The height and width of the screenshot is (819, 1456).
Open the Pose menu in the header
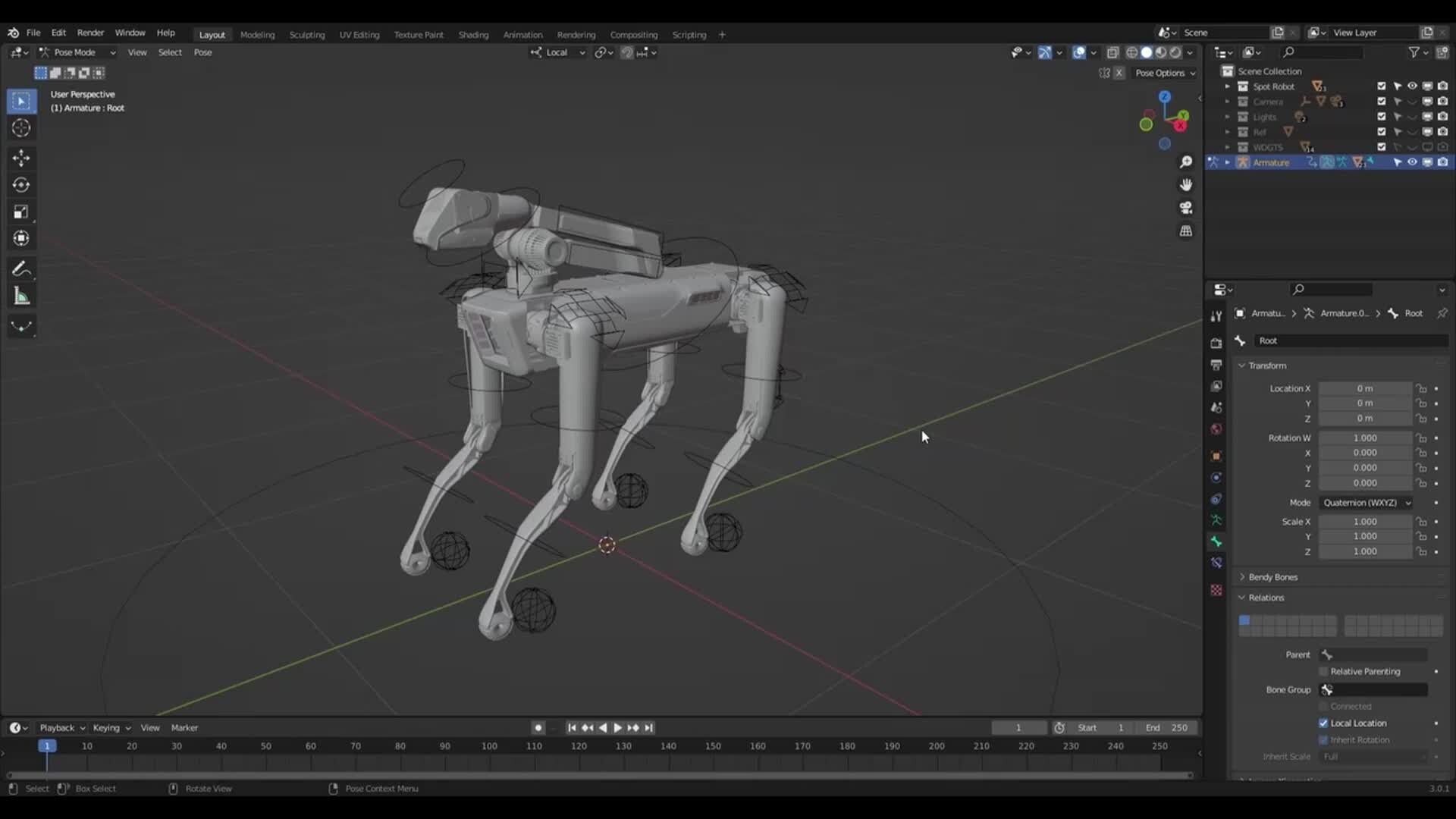(x=202, y=52)
